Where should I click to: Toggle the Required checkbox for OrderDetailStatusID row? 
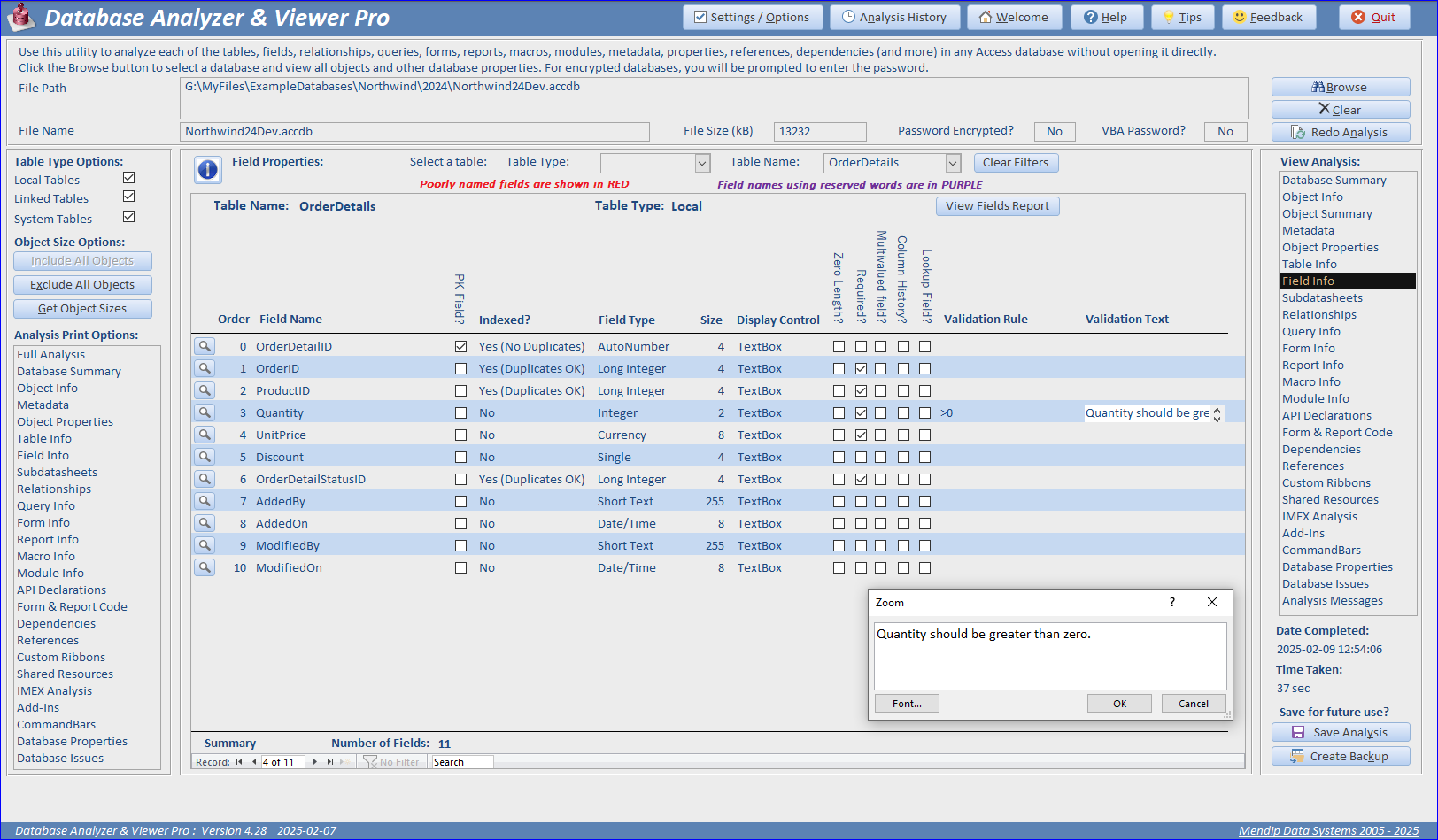pos(861,479)
